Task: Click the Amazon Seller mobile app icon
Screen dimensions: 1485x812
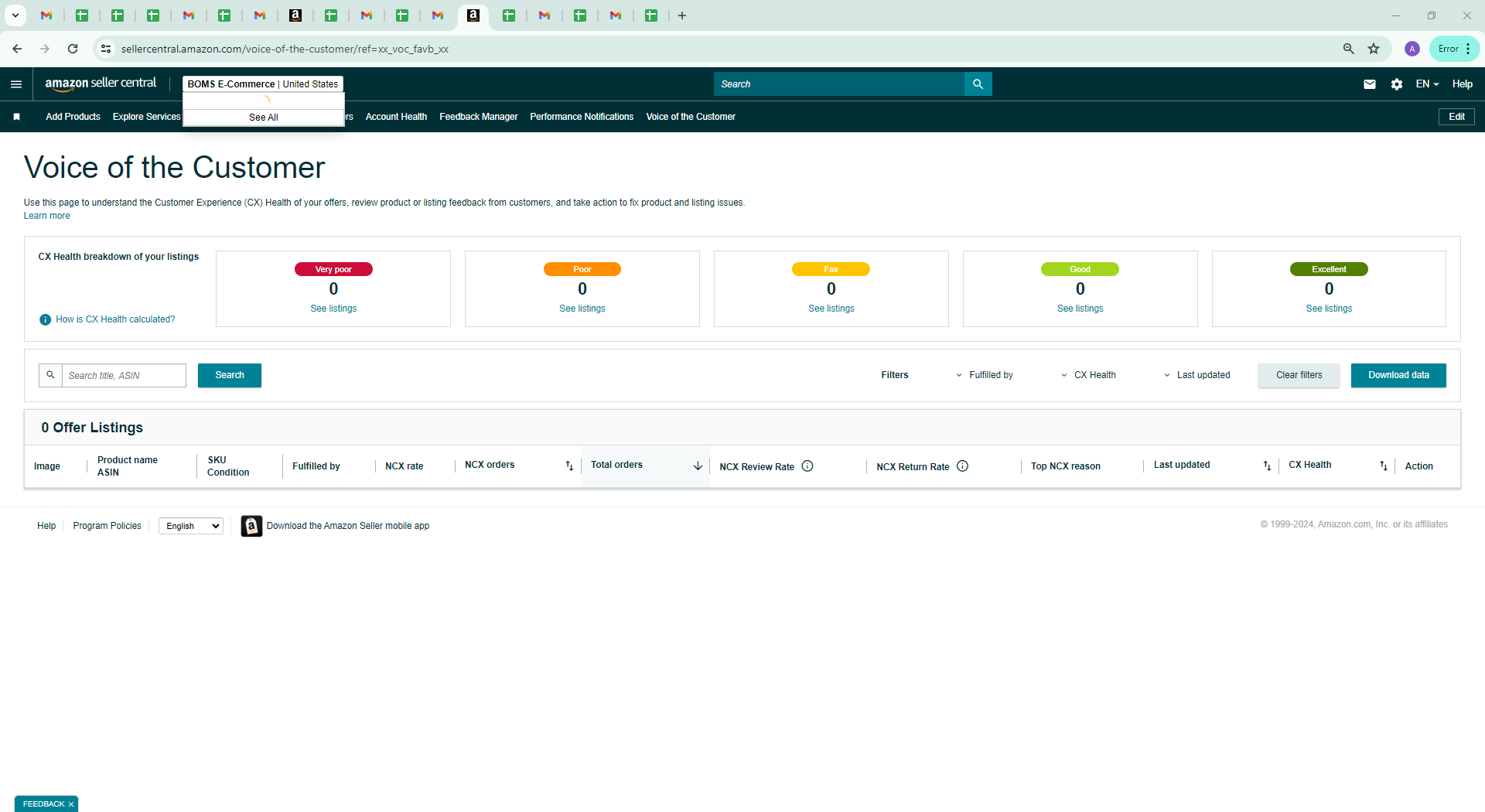Action: [x=251, y=526]
